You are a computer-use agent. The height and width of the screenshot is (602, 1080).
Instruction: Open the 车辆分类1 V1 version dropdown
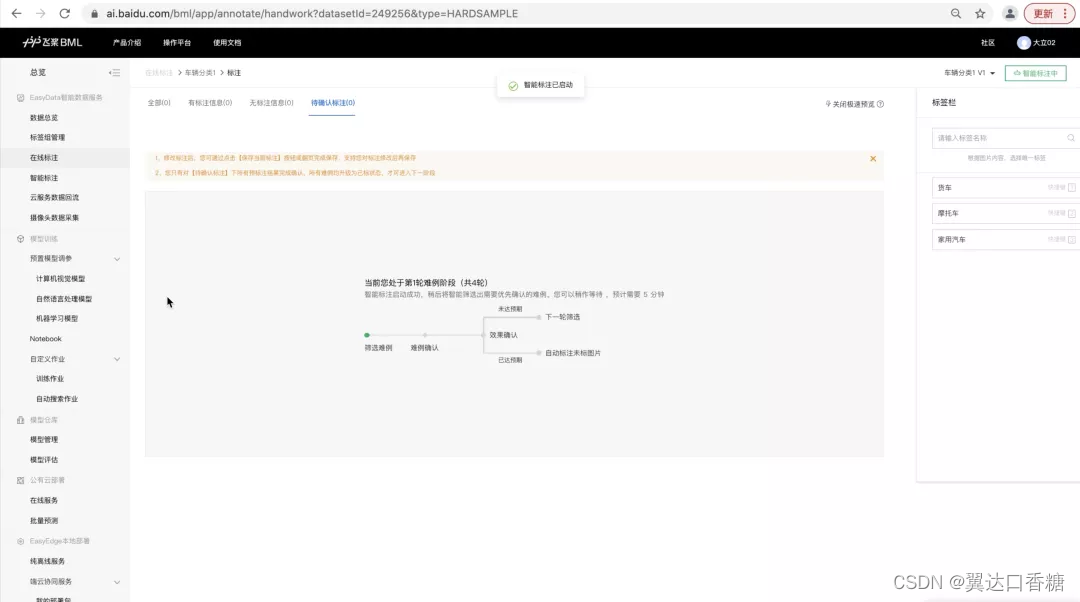coord(969,73)
